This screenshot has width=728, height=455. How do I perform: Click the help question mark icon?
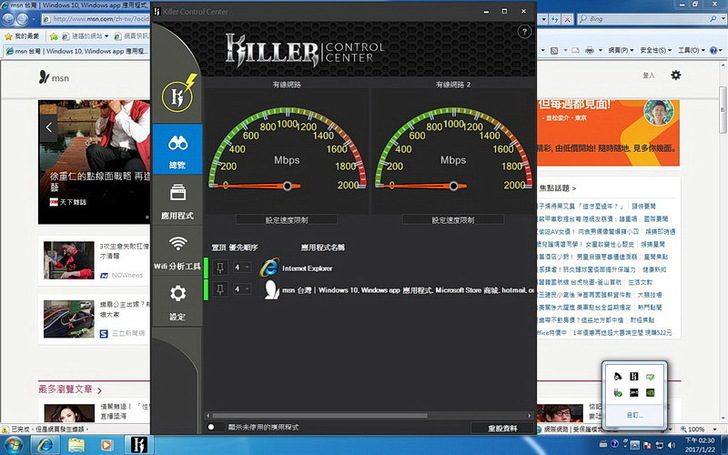coord(524,33)
